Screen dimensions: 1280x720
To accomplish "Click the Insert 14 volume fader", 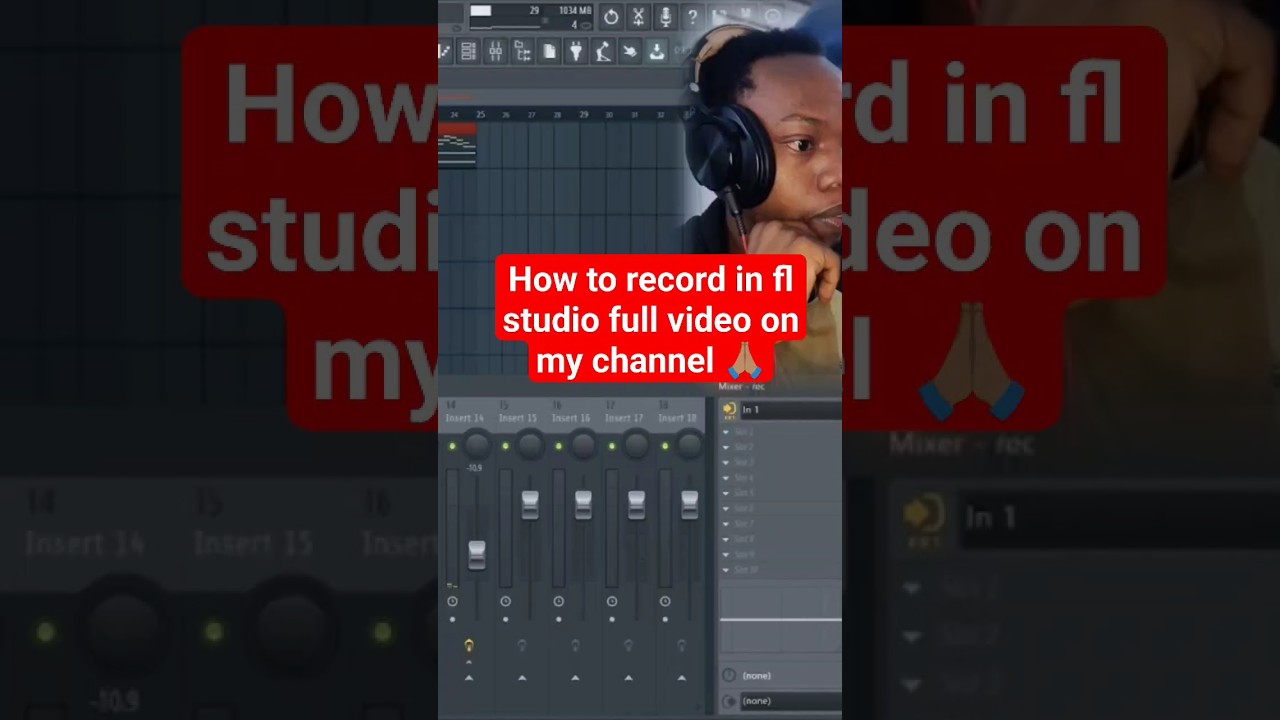I will tap(477, 555).
